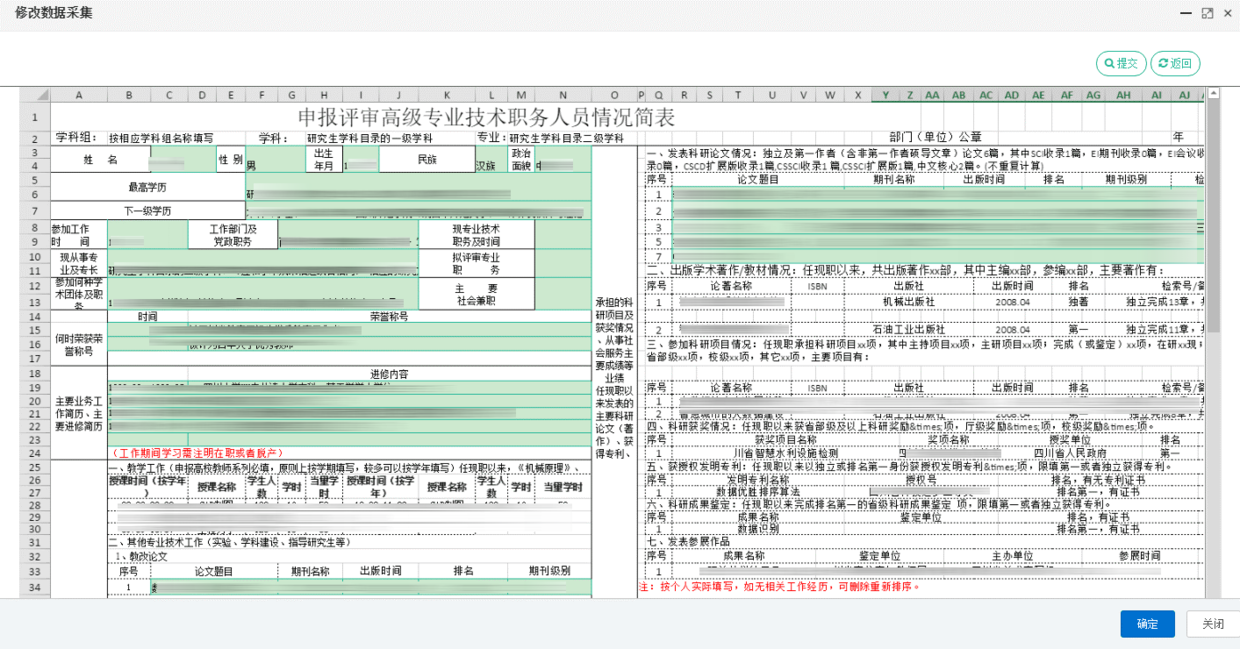The height and width of the screenshot is (649, 1240).
Task: Select column A header
Action: click(x=79, y=95)
